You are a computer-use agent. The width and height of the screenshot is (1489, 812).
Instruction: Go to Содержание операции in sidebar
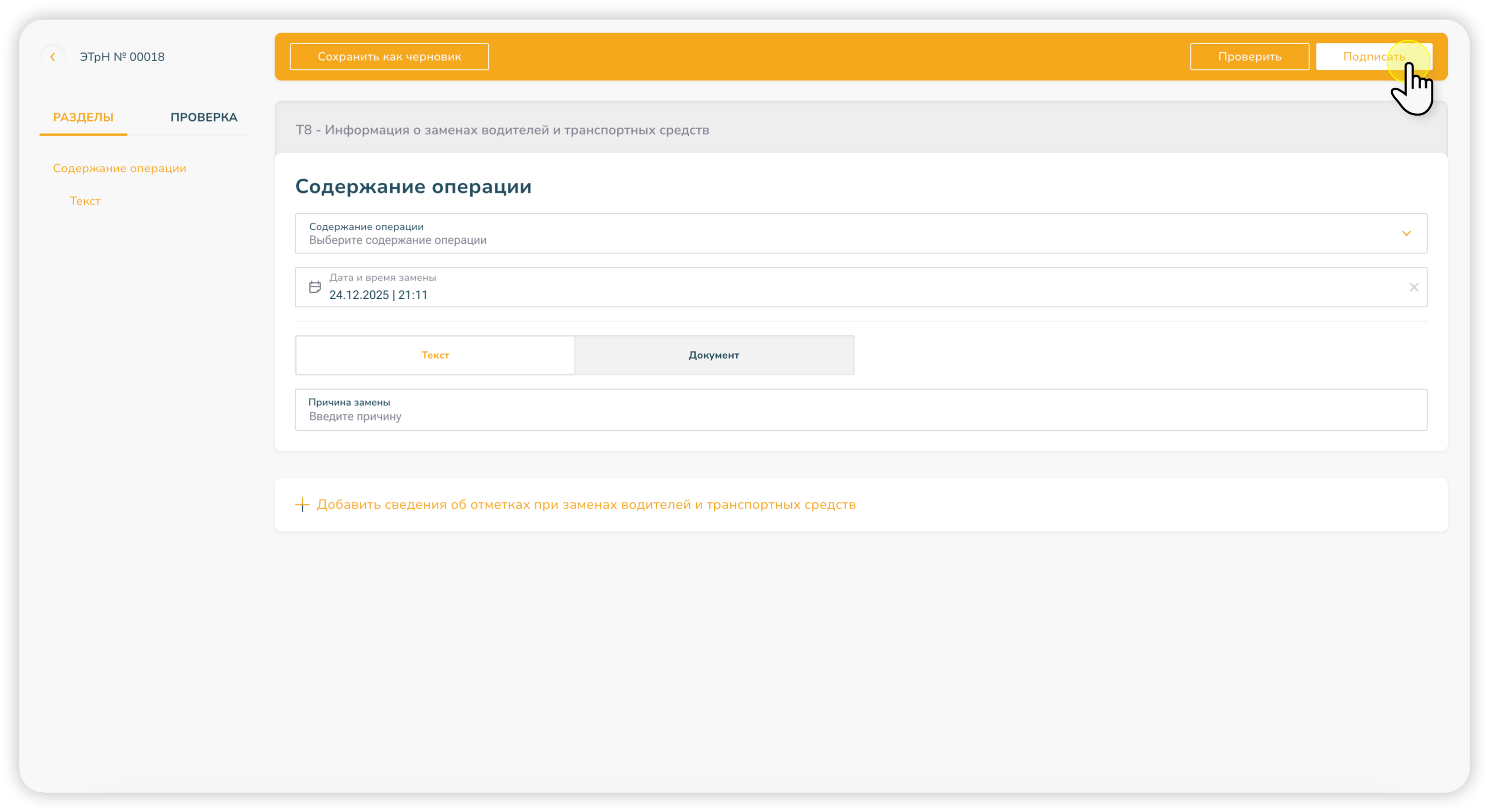[120, 168]
